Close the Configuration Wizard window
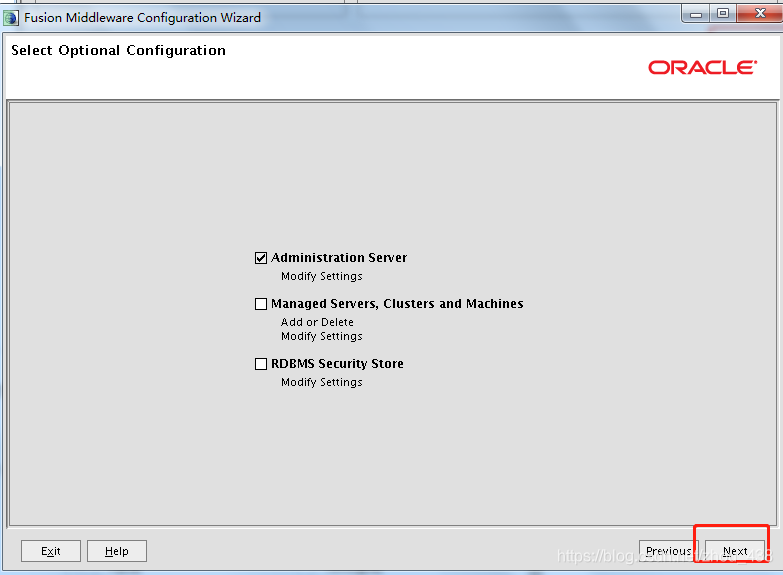Viewport: 783px width, 575px height. 760,13
